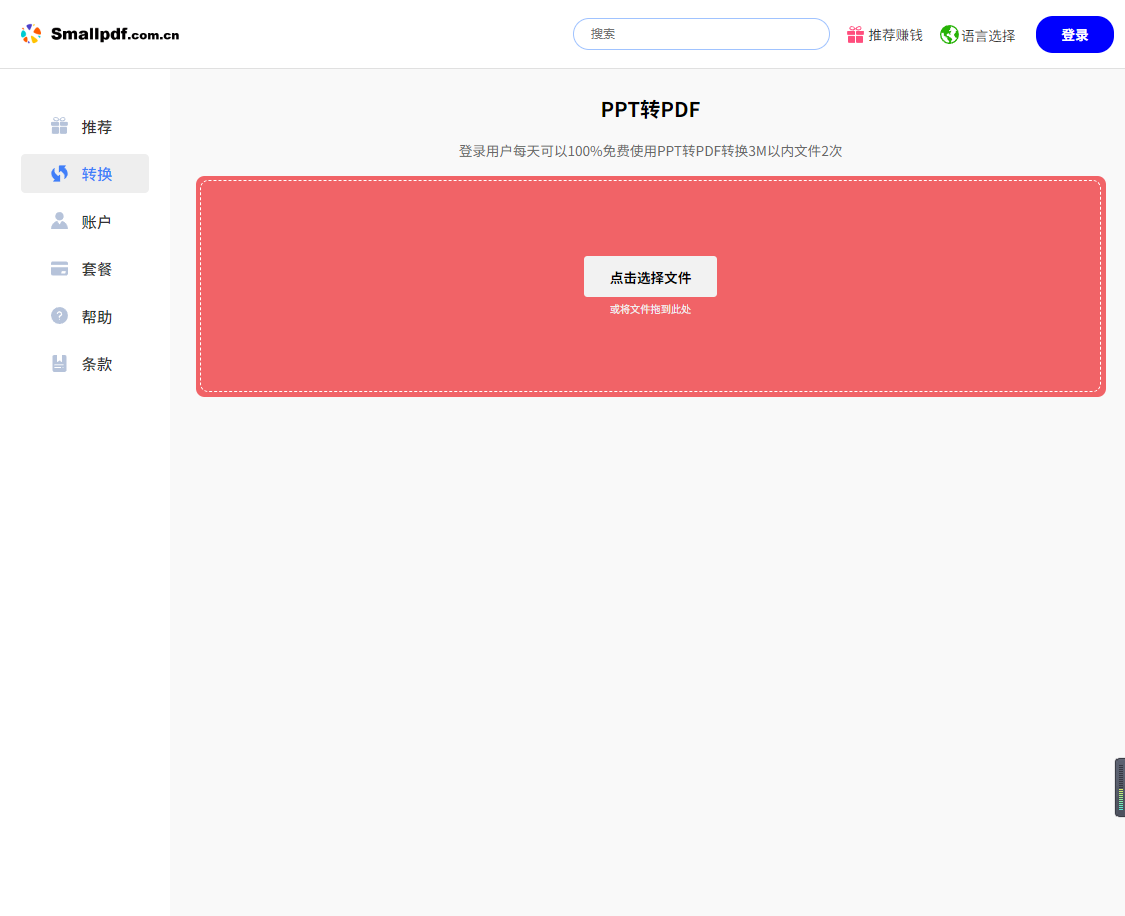The image size is (1125, 916).
Task: Click the 或将文件拖到此处 text
Action: [650, 309]
